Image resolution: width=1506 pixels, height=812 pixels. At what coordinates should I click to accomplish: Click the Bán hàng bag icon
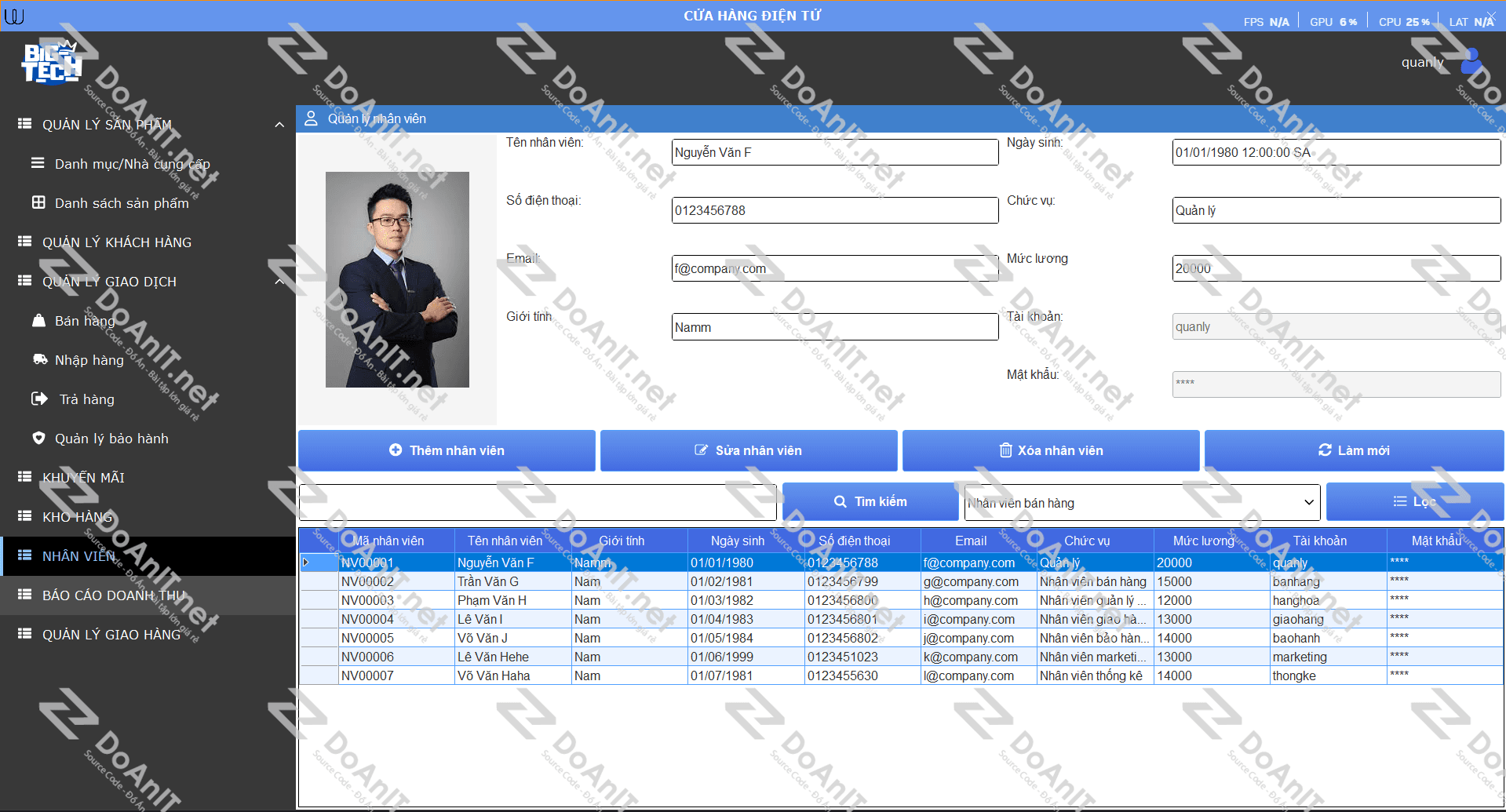tap(38, 320)
